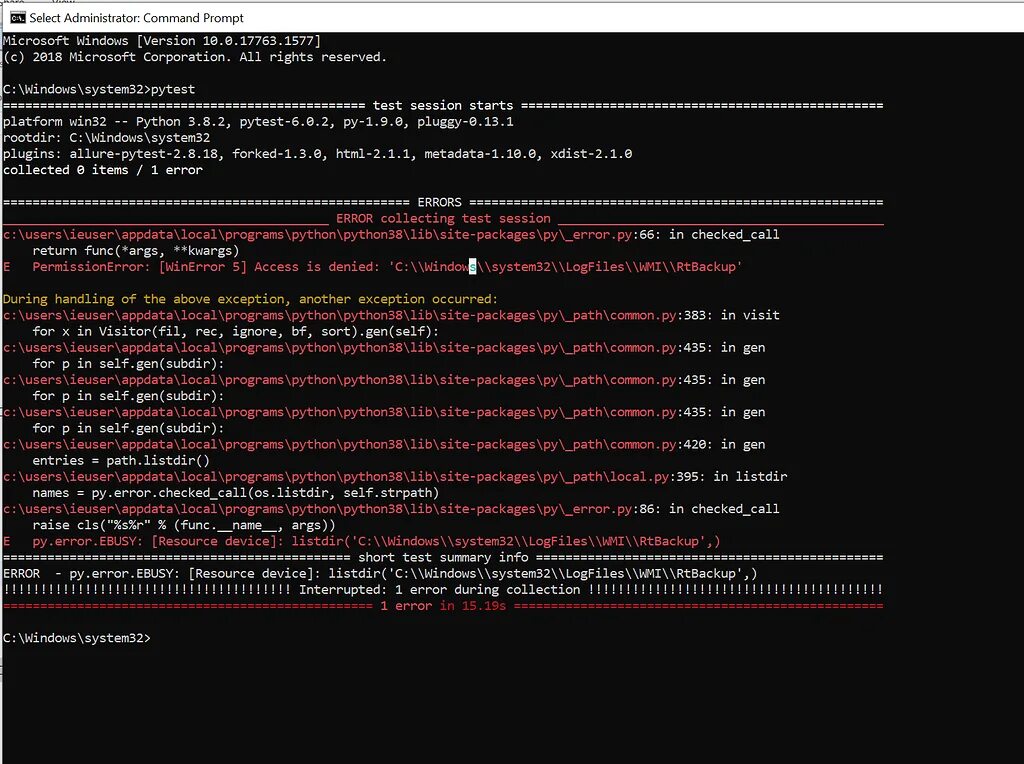This screenshot has height=764, width=1024.
Task: Click the '(c) 2018 Microsoft Corporation' copyright line
Action: [195, 57]
